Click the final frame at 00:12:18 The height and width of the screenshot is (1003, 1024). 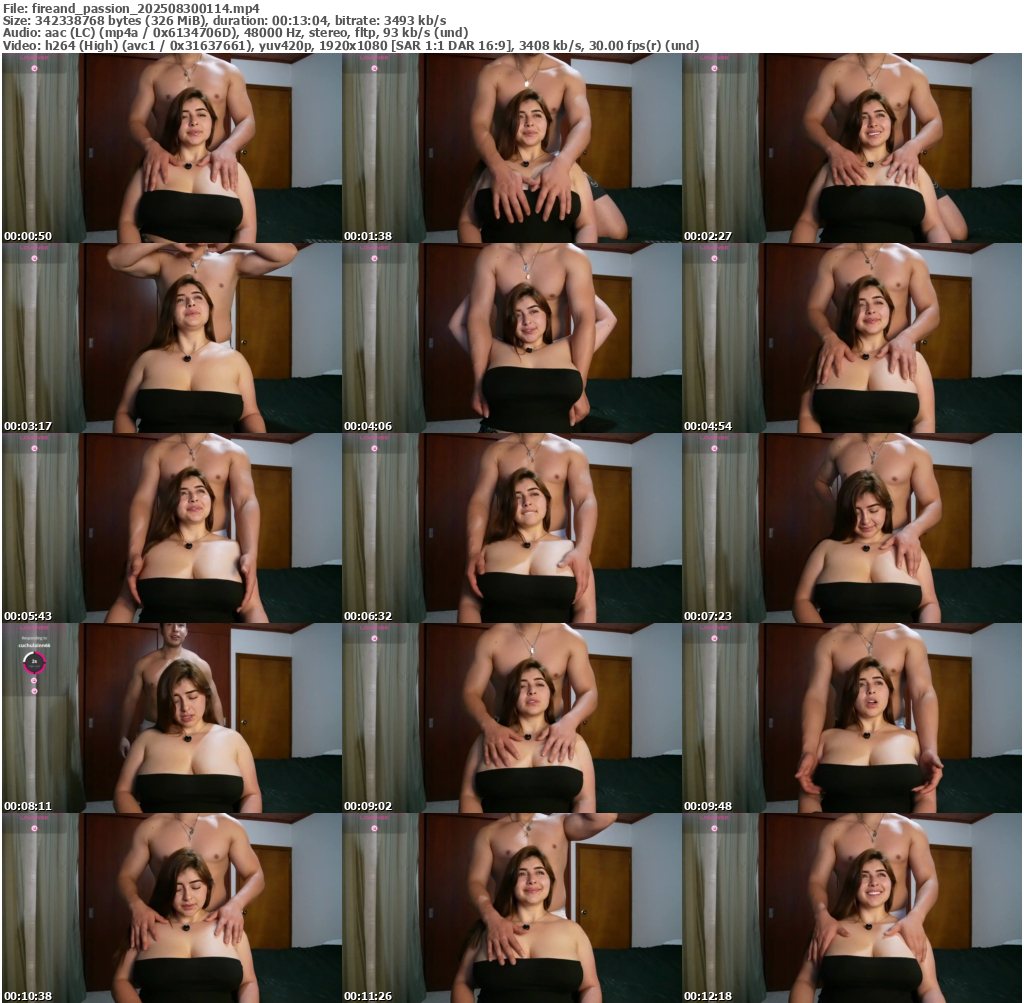coord(852,908)
